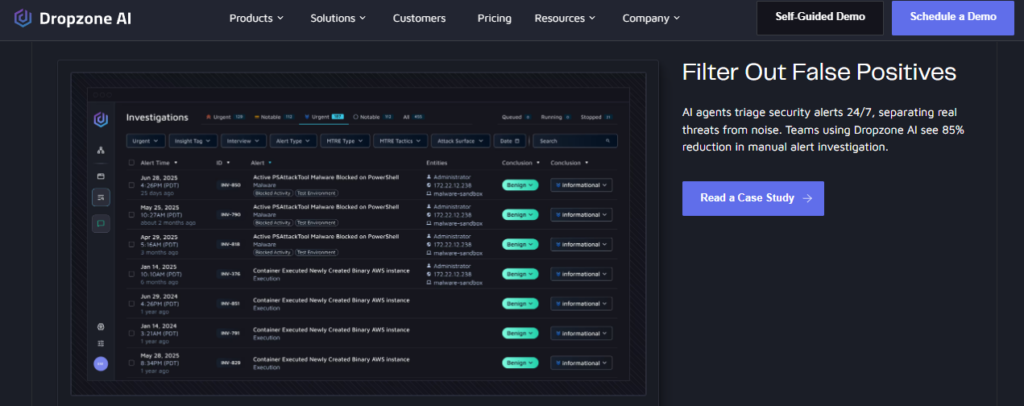
Task: Show the Queued investigations status
Action: click(x=516, y=117)
